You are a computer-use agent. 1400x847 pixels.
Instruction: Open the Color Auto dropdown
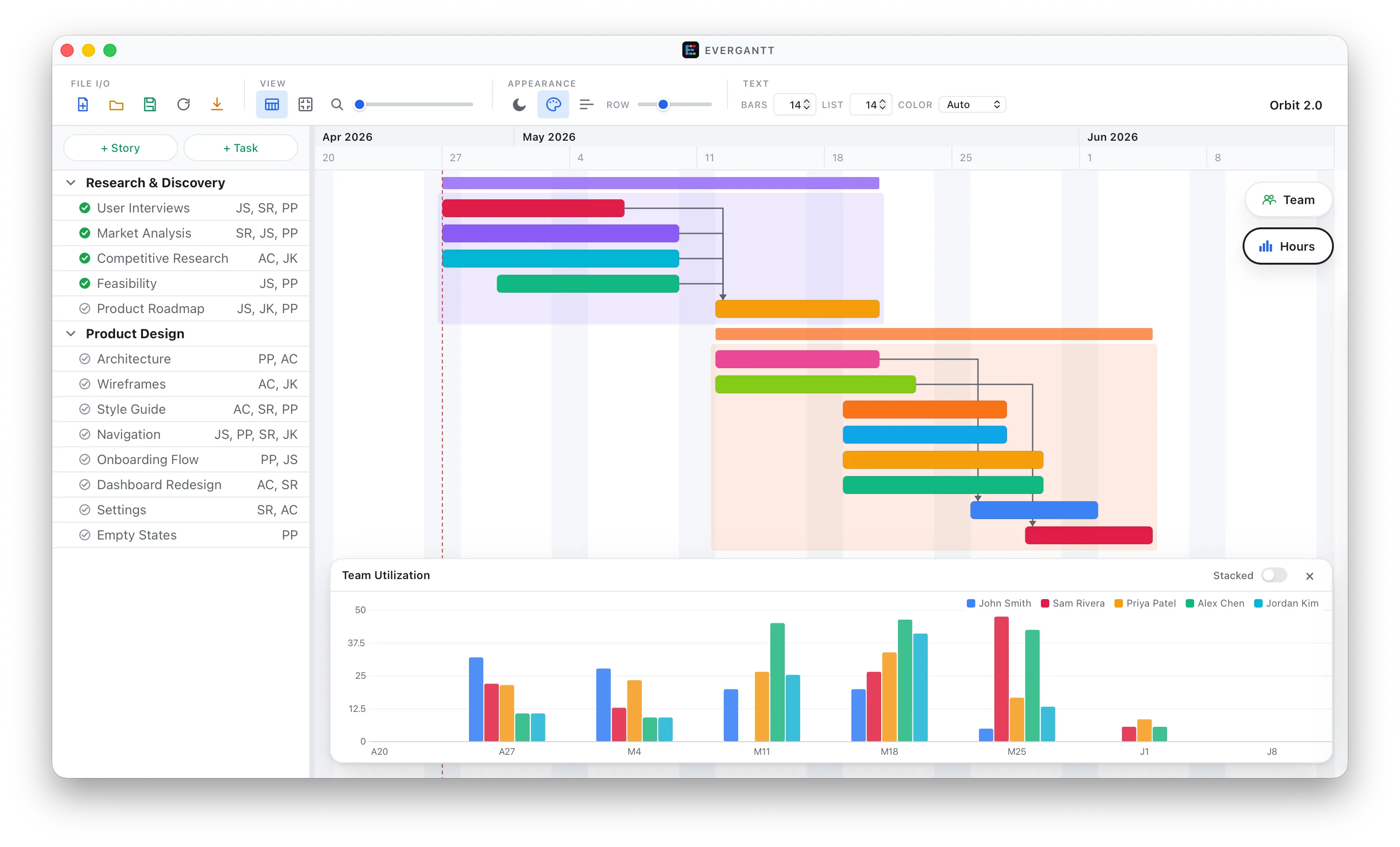(x=972, y=105)
